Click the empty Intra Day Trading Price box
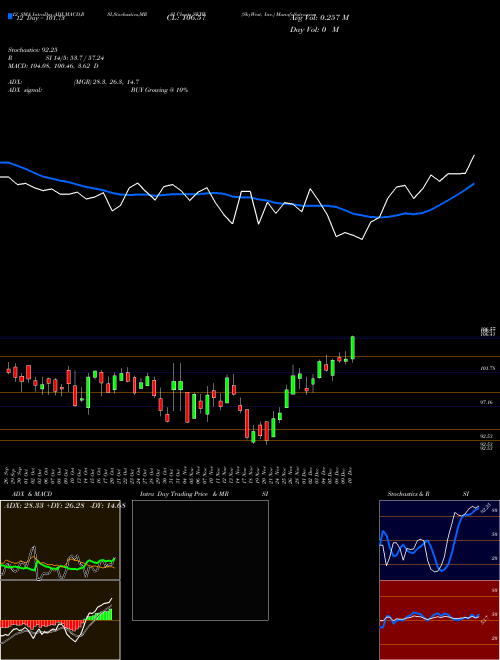 click(200, 560)
